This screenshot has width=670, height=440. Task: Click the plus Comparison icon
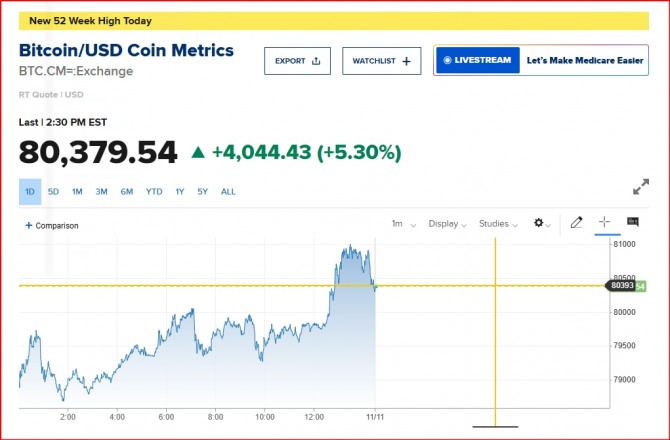[29, 225]
